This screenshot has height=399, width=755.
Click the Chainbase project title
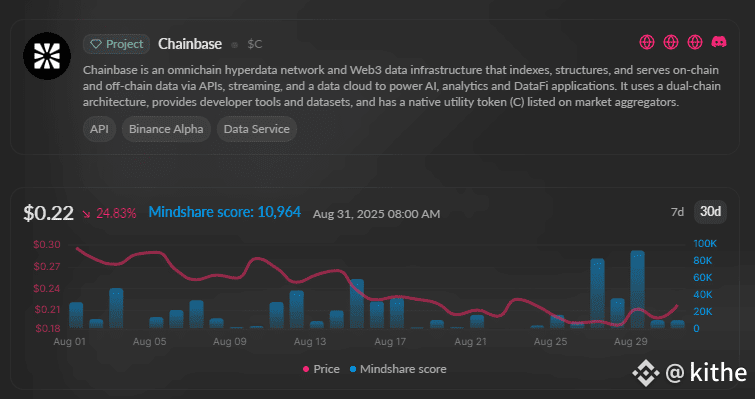tap(190, 44)
